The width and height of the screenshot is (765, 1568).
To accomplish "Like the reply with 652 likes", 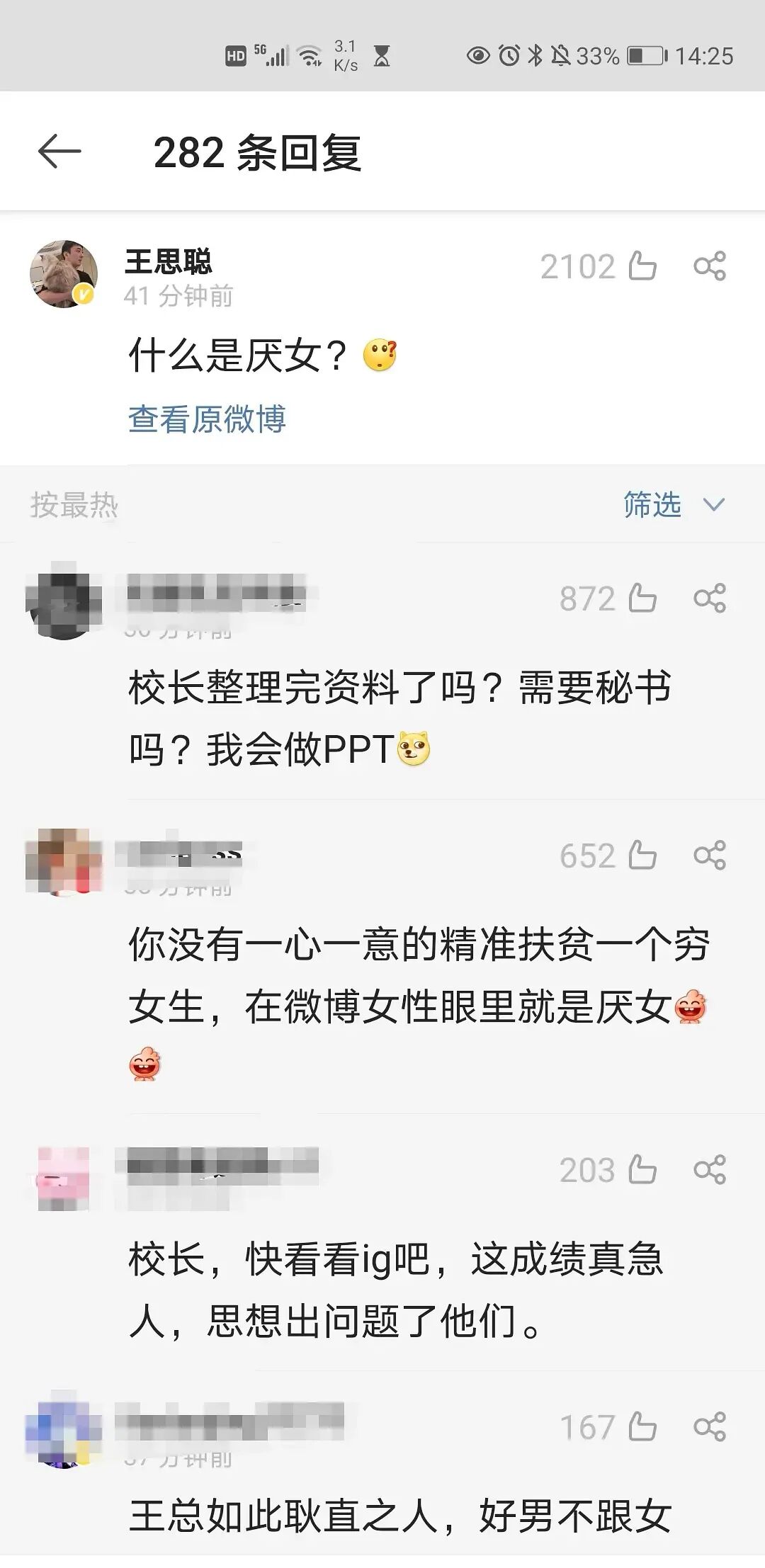I will tap(642, 855).
